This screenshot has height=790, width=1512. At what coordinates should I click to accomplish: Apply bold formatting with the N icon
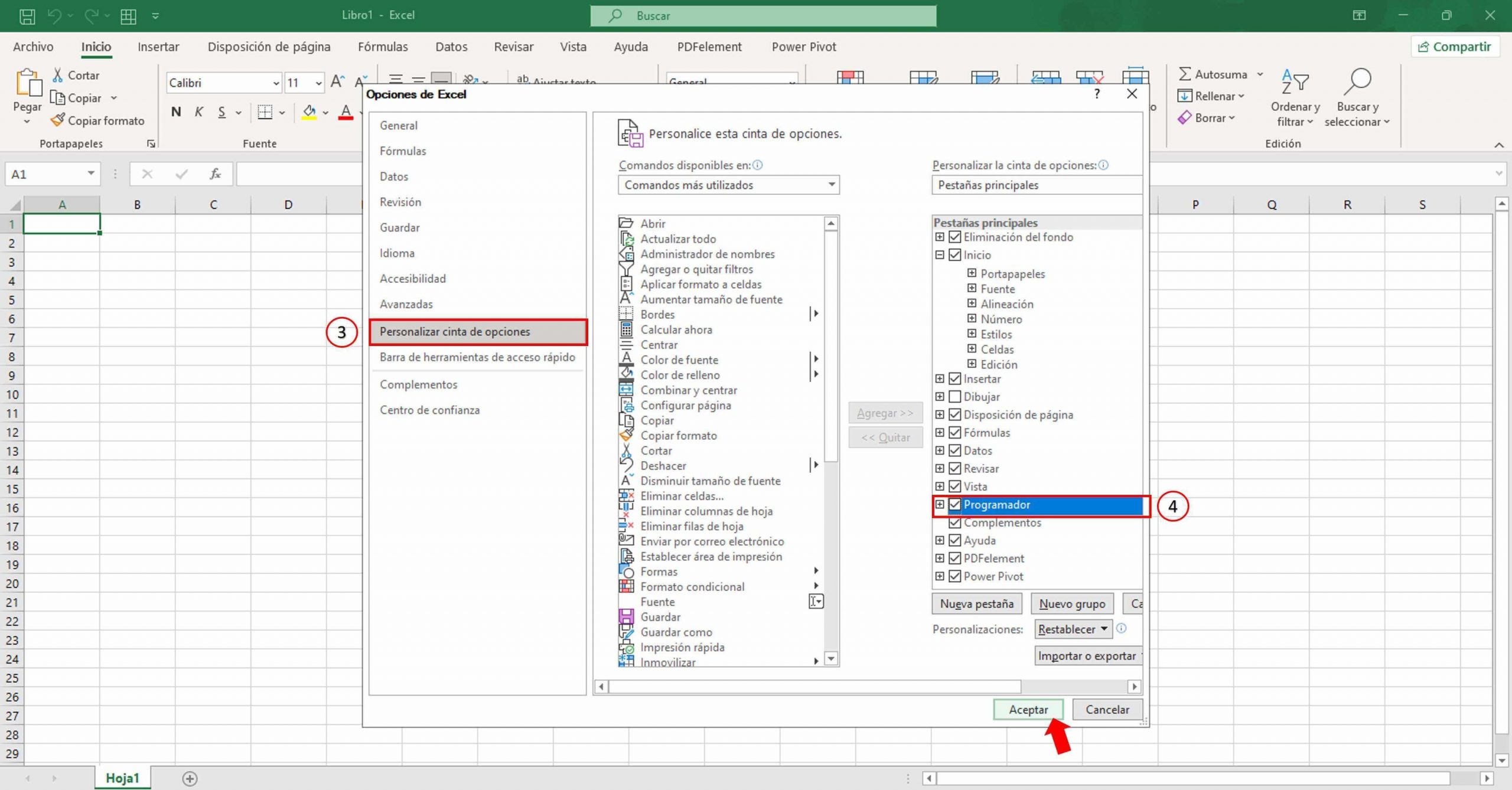175,111
